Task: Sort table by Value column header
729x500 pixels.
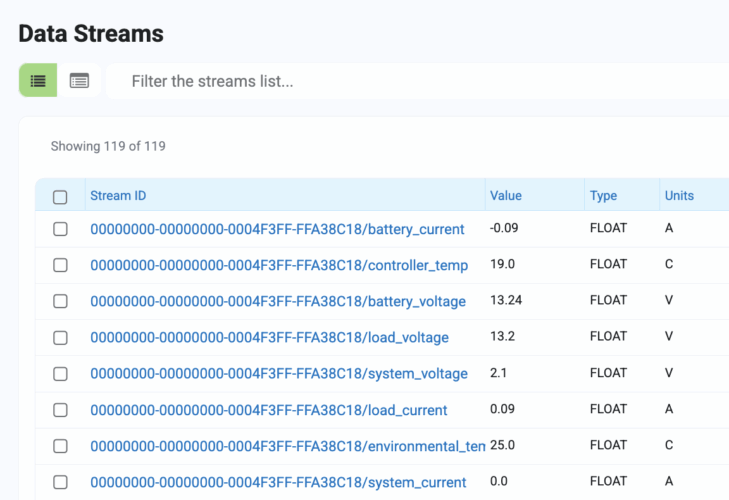Action: tap(505, 196)
